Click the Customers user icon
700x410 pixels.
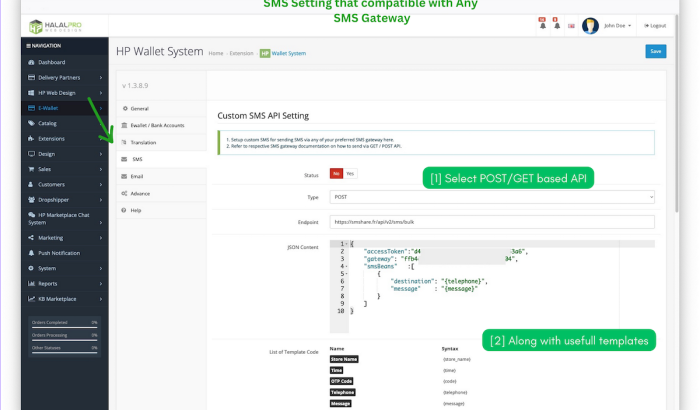coord(31,184)
